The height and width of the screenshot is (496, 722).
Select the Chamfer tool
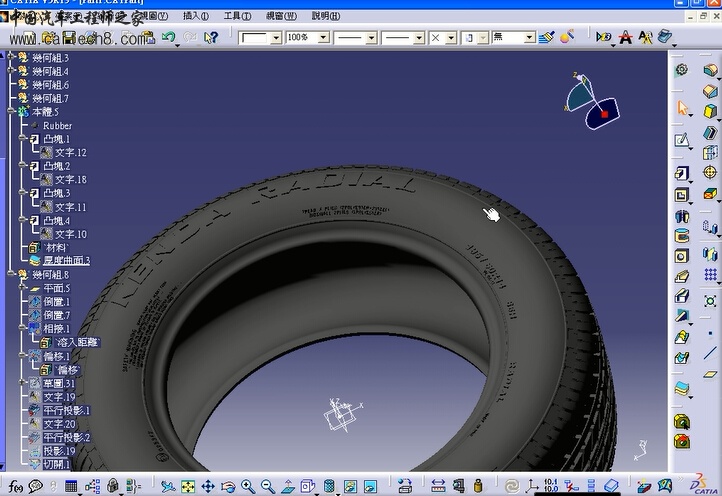click(x=710, y=91)
